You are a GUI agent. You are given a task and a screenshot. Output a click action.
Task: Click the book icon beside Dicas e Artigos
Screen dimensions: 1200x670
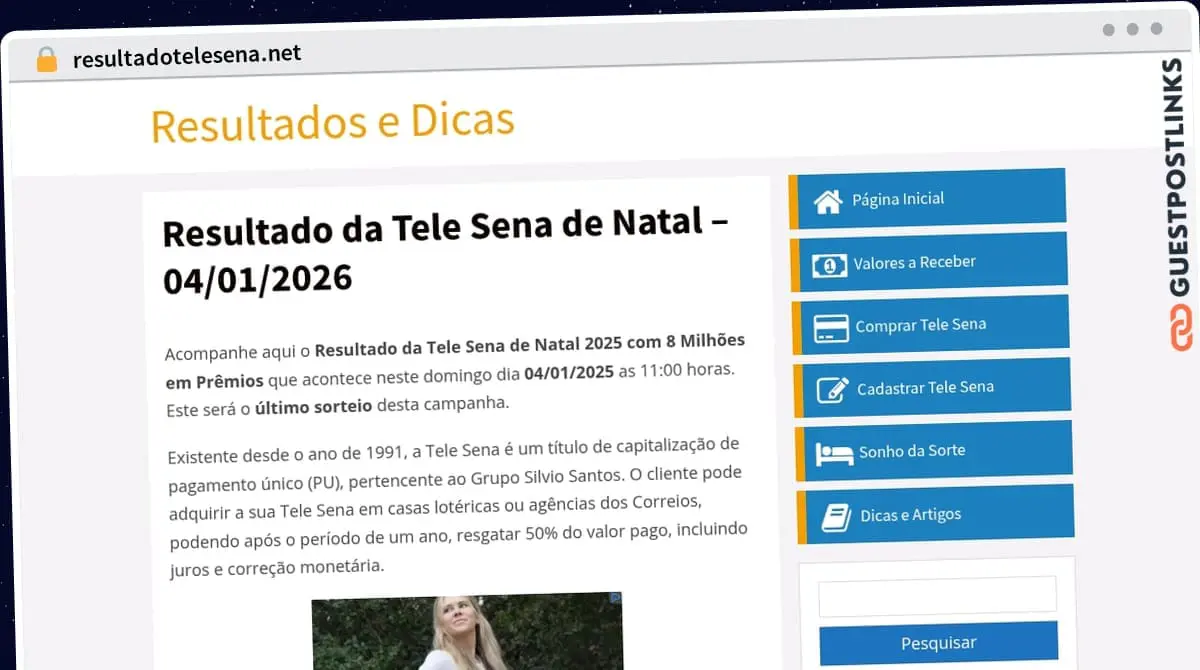[836, 517]
